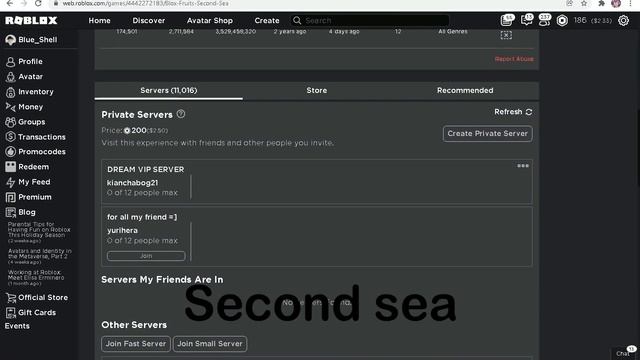The image size is (640, 360).
Task: Open the Avatar sidebar icon
Action: point(11,77)
